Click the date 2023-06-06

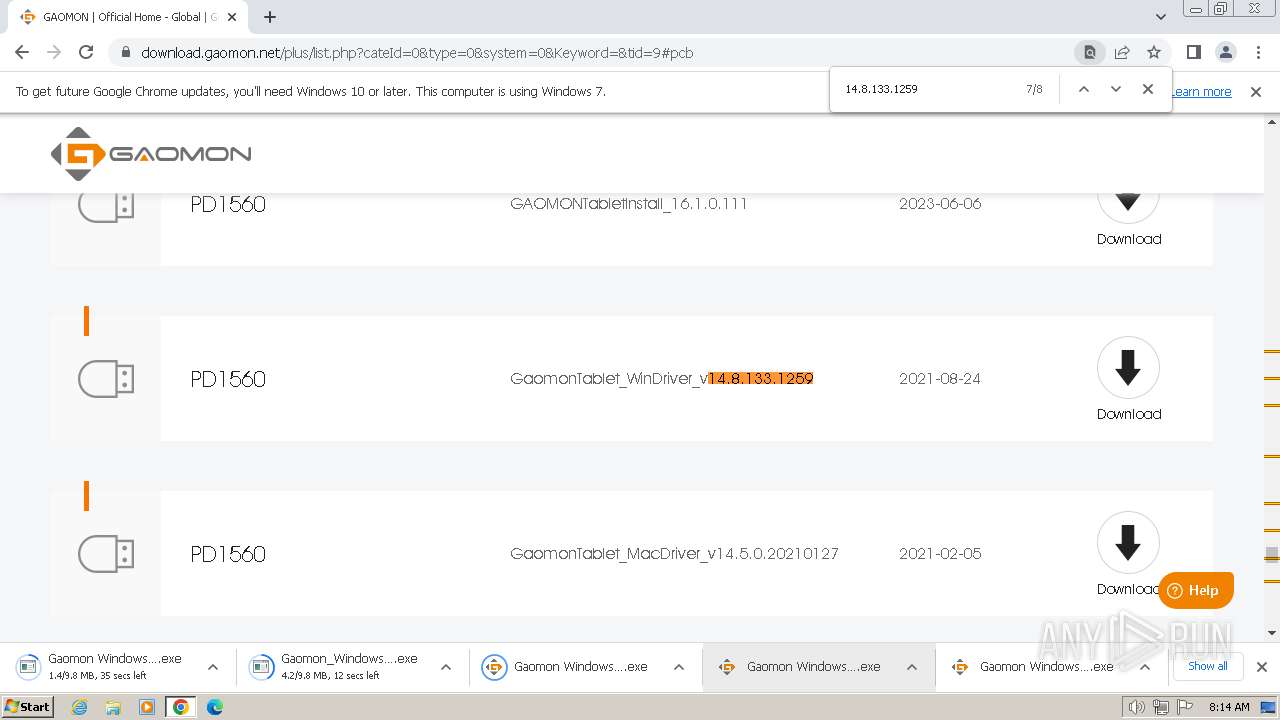tap(940, 204)
